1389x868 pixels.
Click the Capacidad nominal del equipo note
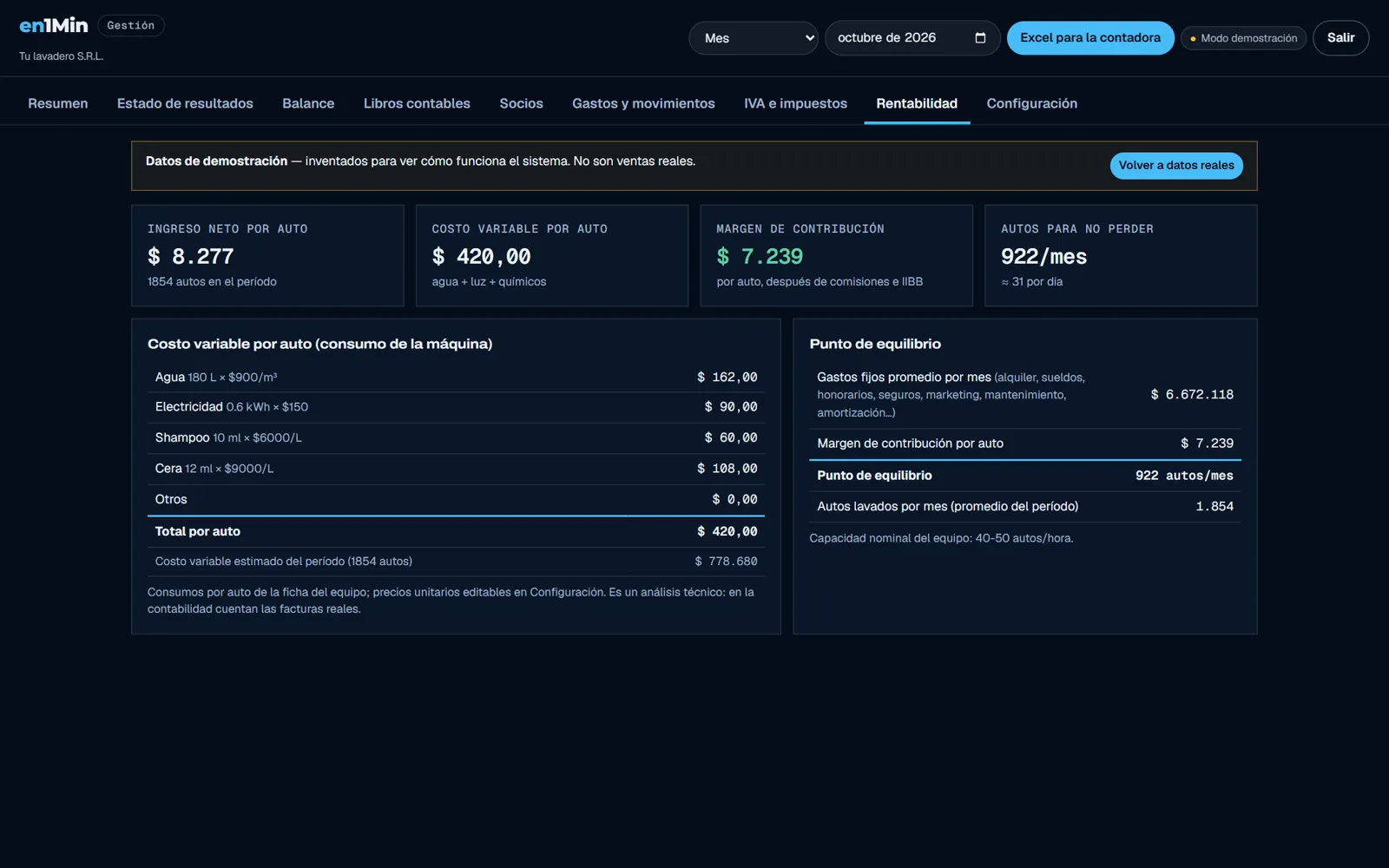(941, 539)
